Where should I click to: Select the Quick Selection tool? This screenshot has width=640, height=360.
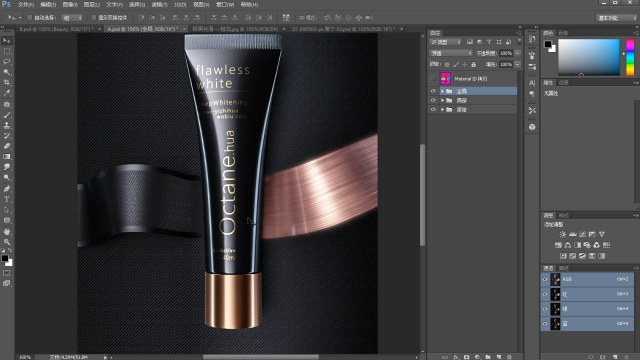[x=7, y=72]
